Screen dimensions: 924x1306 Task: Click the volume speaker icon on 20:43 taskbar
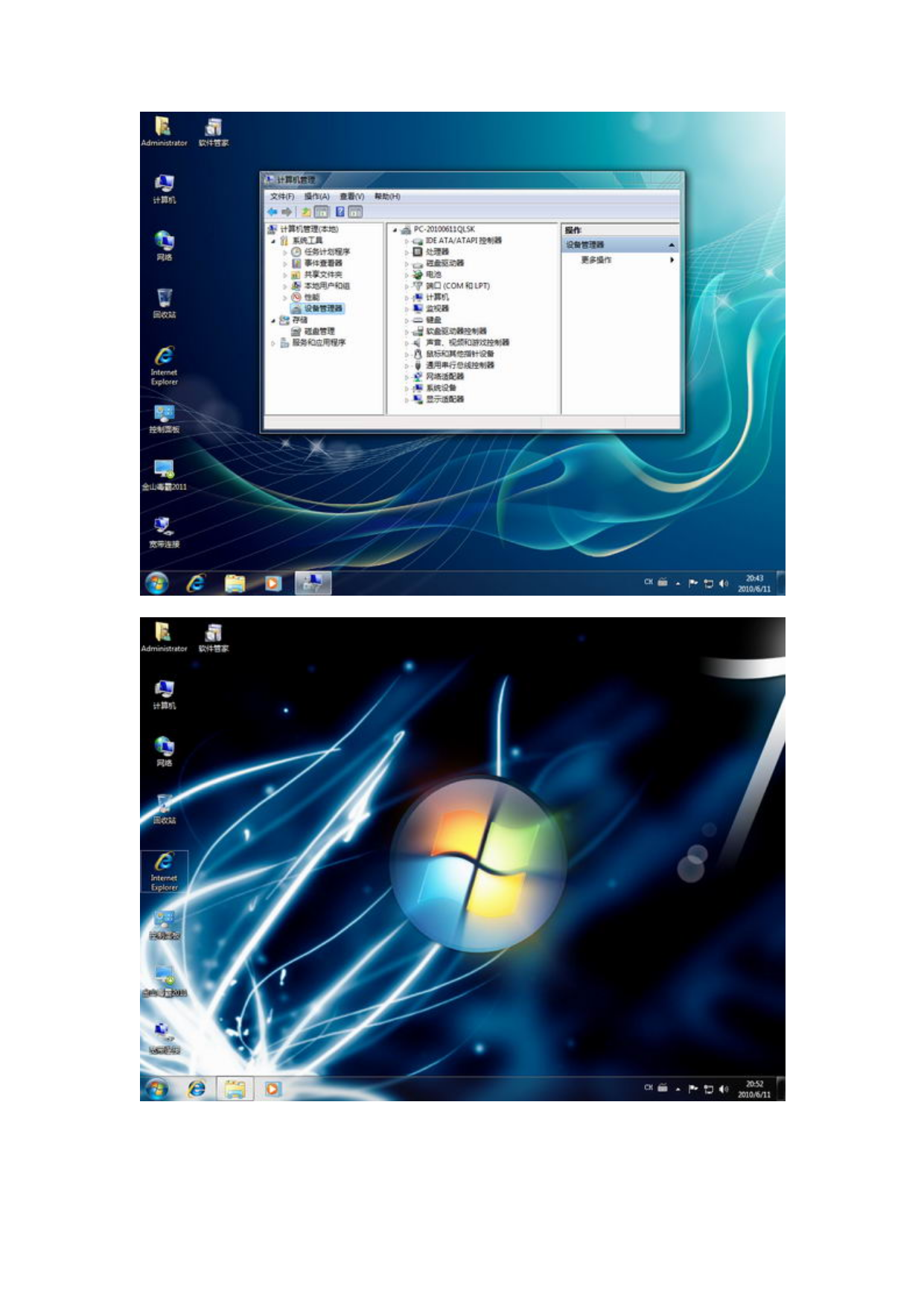(723, 584)
